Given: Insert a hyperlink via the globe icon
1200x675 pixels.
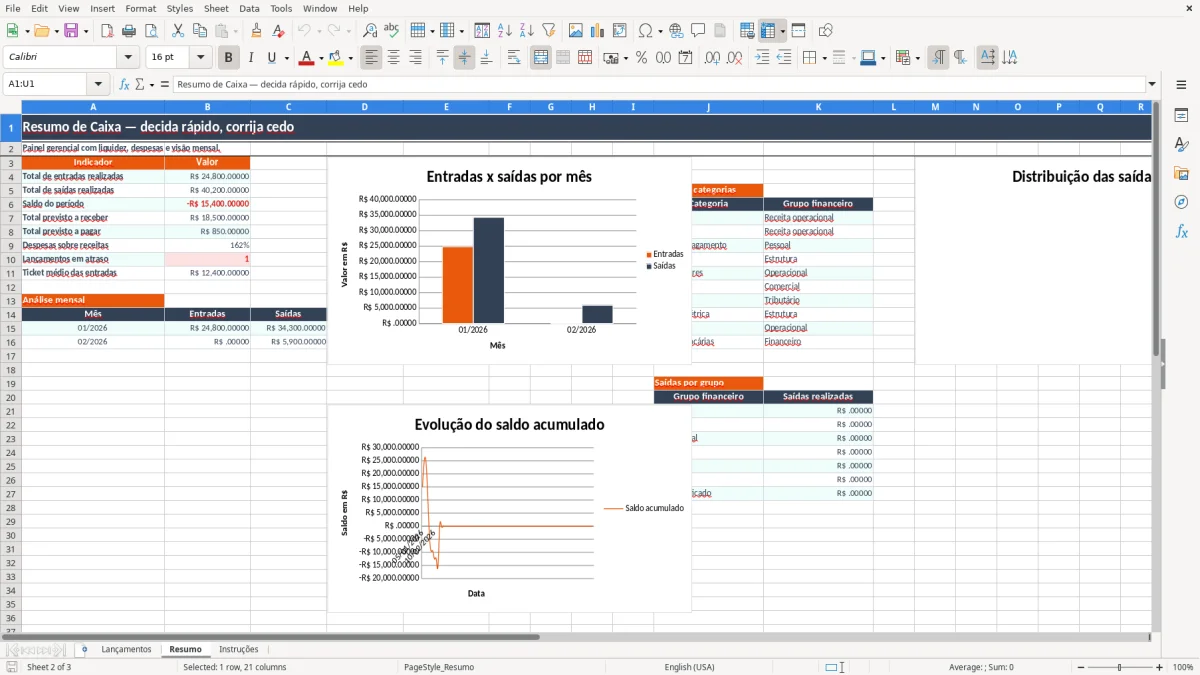Looking at the screenshot, I should coord(677,31).
